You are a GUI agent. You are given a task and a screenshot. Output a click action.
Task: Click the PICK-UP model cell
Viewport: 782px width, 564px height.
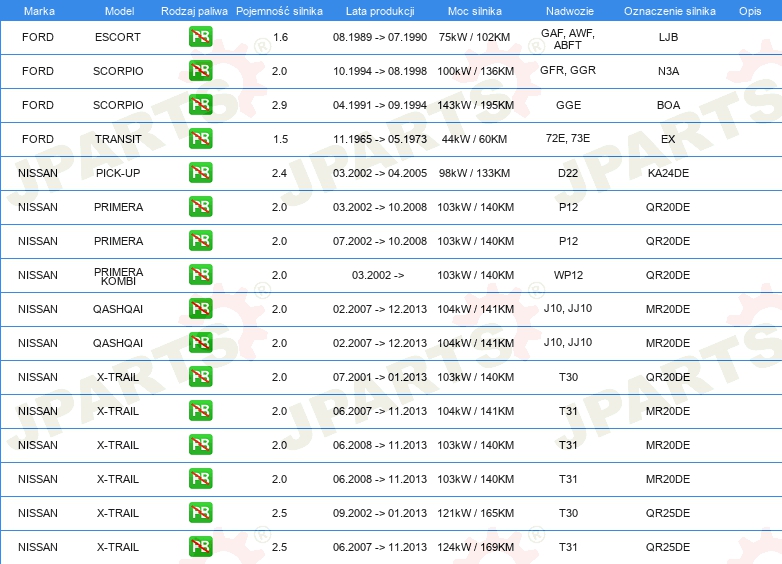pos(118,173)
